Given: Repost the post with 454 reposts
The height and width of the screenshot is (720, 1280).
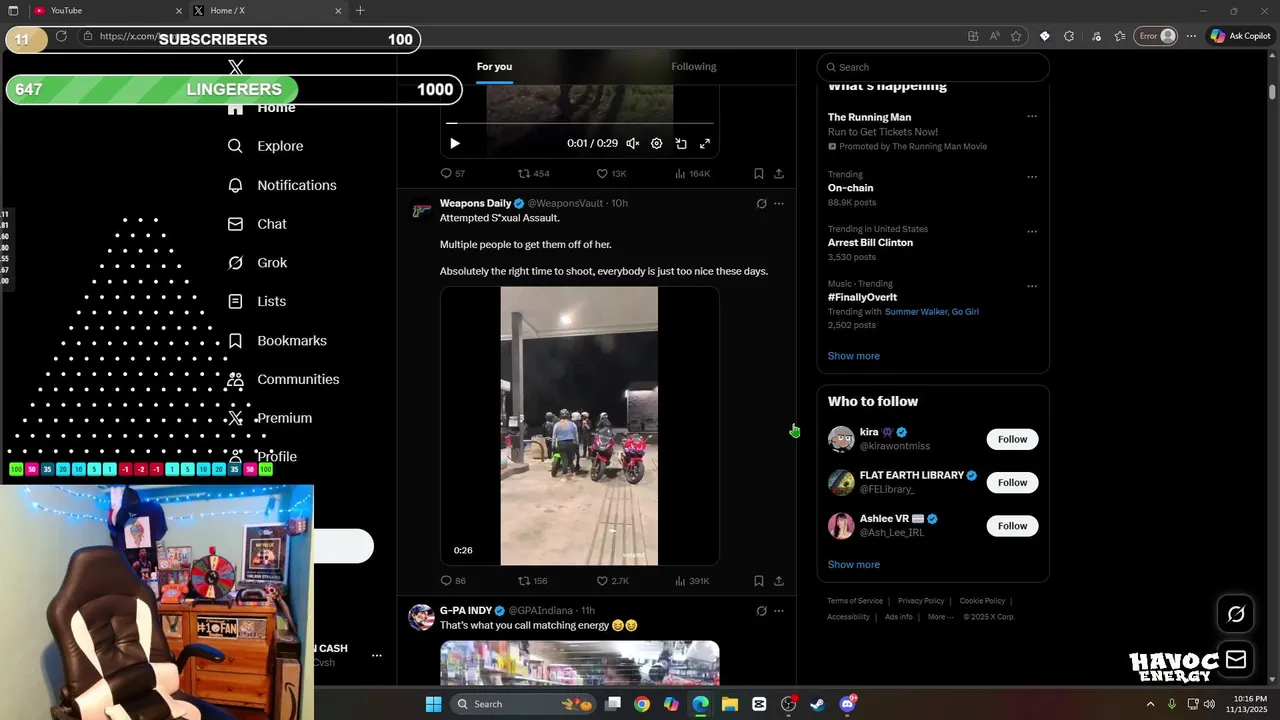Looking at the screenshot, I should pos(533,174).
